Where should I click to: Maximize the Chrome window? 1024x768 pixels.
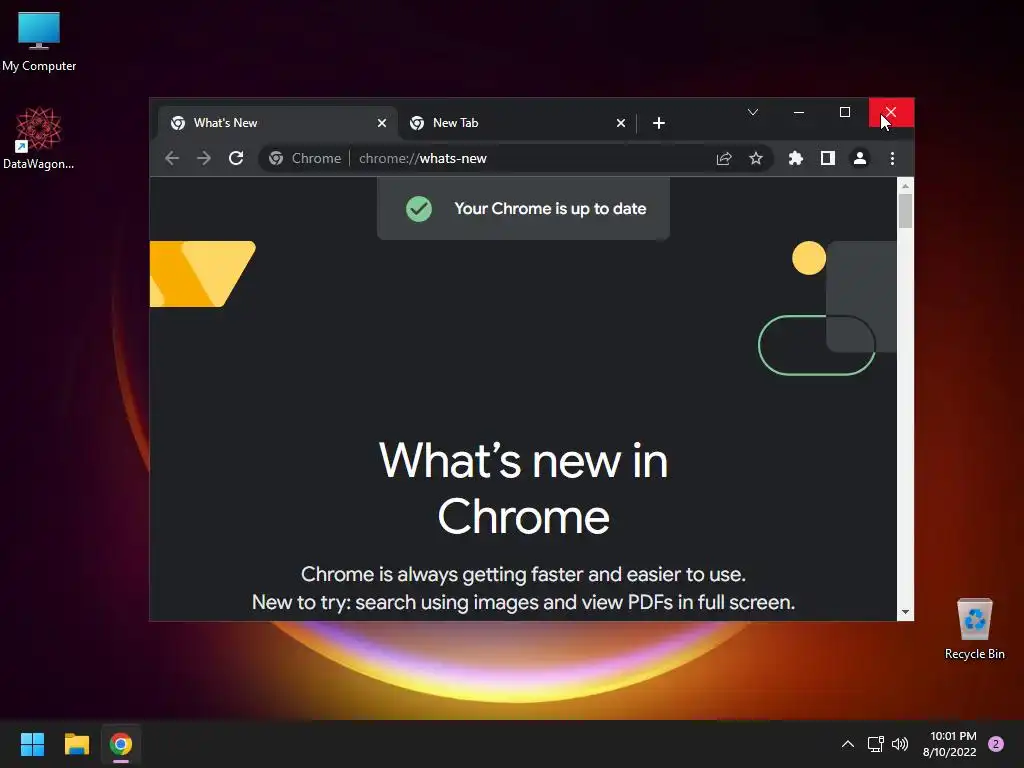tap(844, 112)
